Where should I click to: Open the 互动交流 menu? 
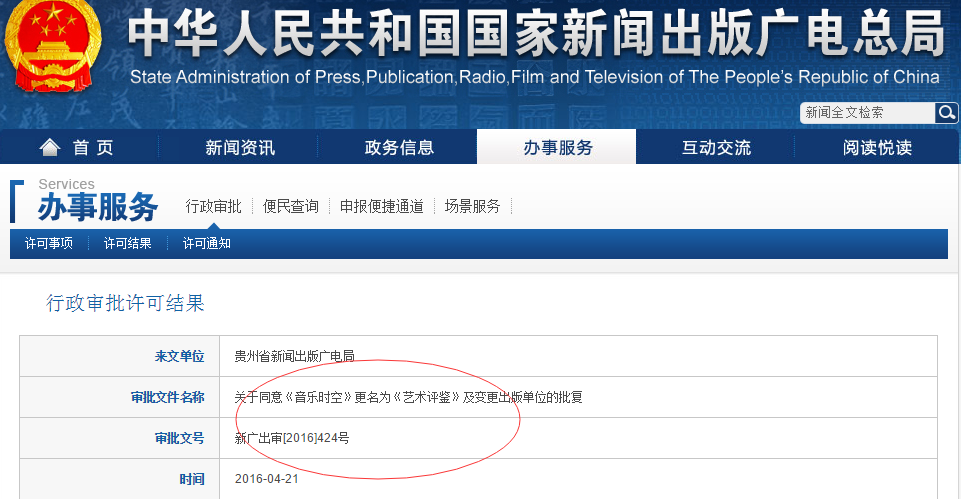coord(716,147)
